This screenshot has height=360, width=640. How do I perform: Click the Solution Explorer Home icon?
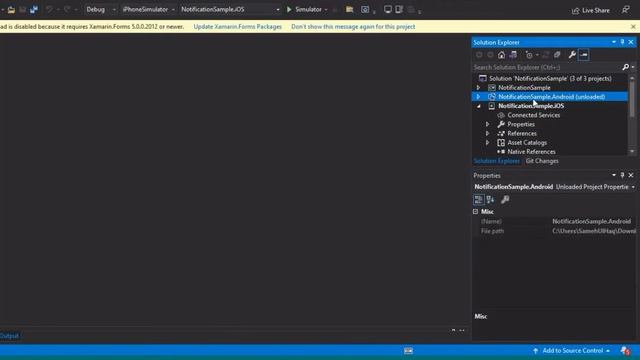pyautogui.click(x=501, y=55)
